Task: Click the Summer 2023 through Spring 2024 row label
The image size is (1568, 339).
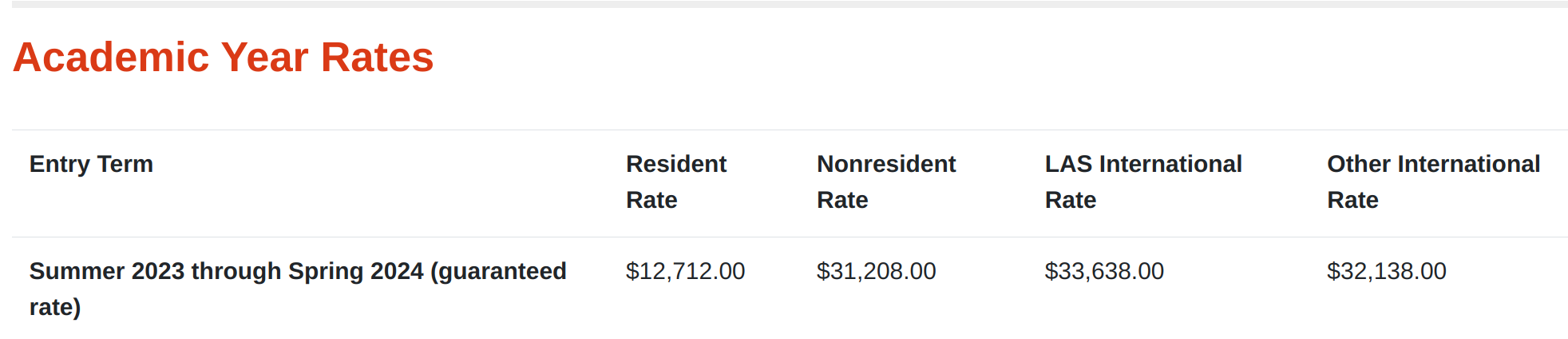Action: click(298, 289)
